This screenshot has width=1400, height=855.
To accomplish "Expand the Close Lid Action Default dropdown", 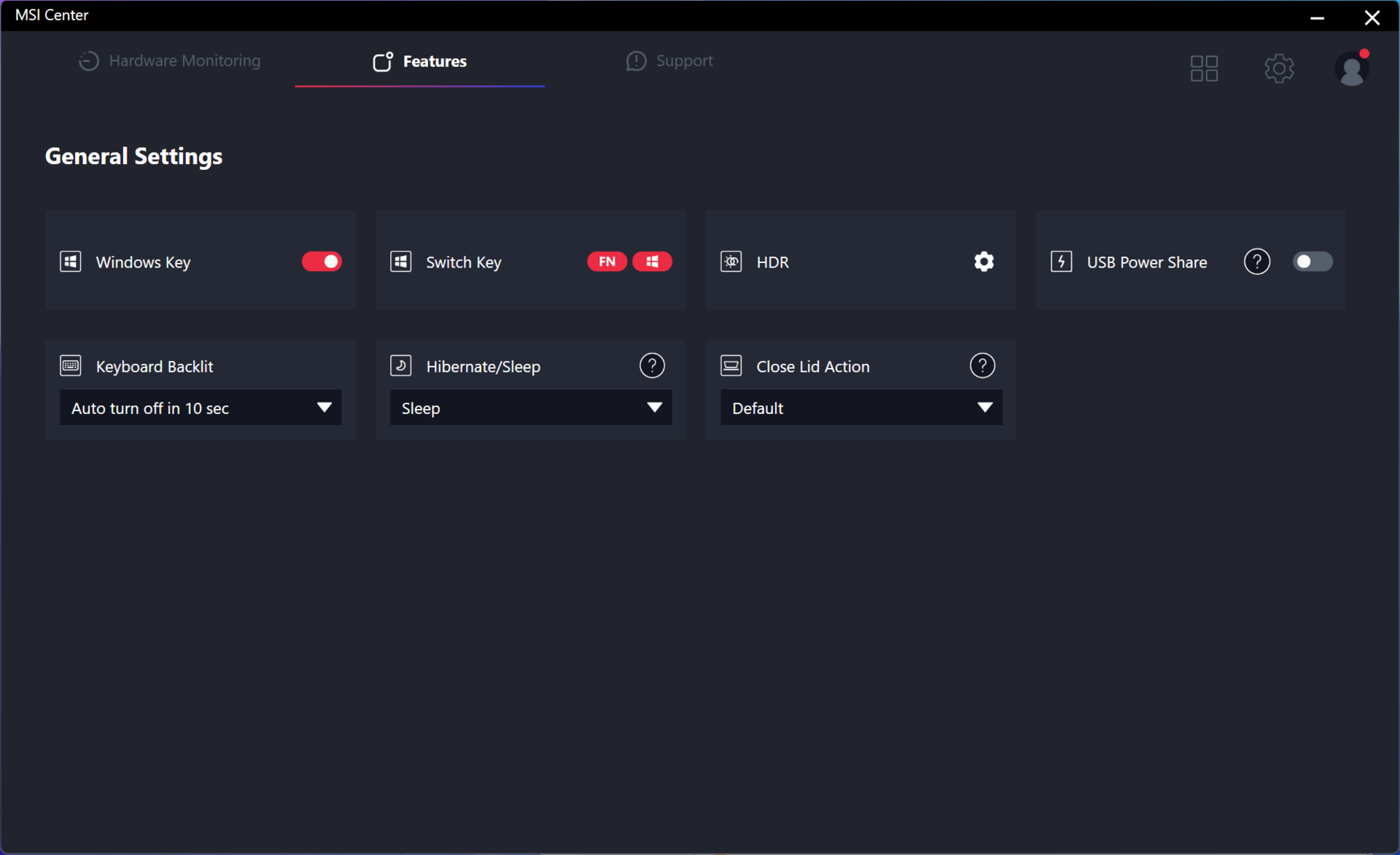I will tap(861, 407).
